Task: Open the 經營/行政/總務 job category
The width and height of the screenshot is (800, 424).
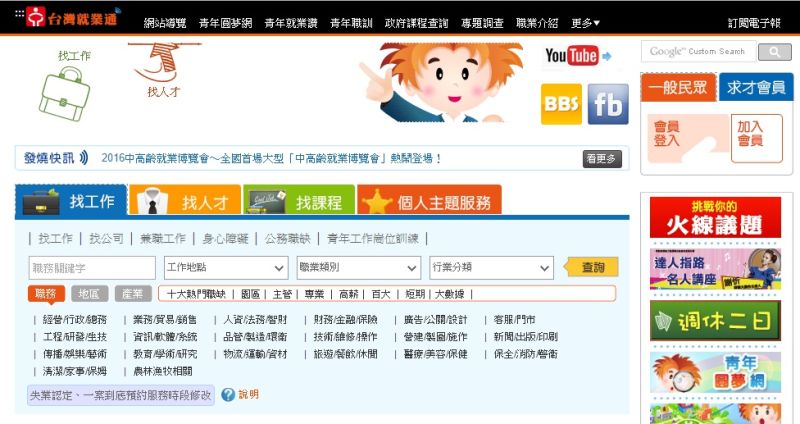Action: click(x=74, y=319)
